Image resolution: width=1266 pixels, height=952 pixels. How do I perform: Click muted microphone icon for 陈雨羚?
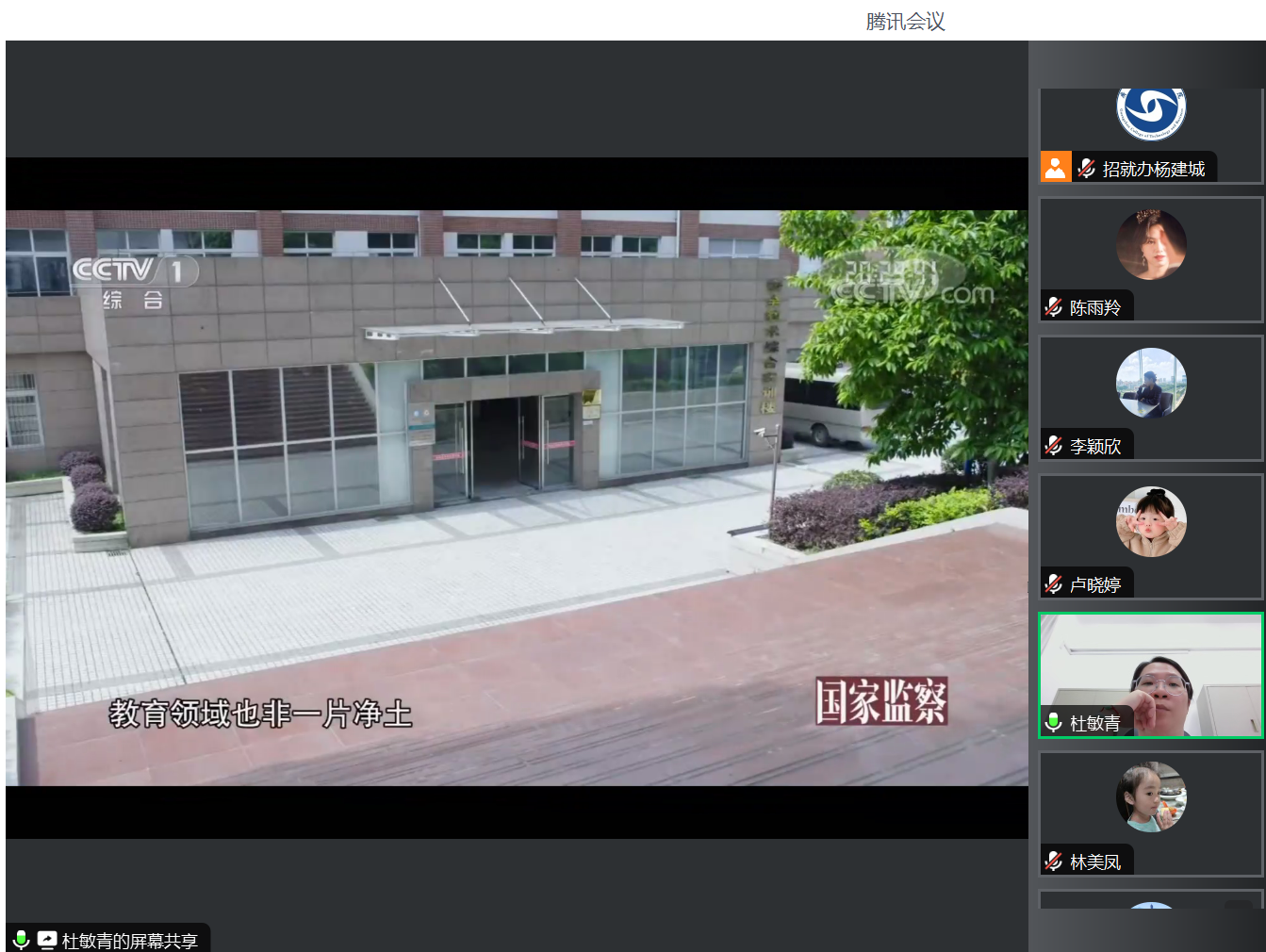pyautogui.click(x=1054, y=307)
